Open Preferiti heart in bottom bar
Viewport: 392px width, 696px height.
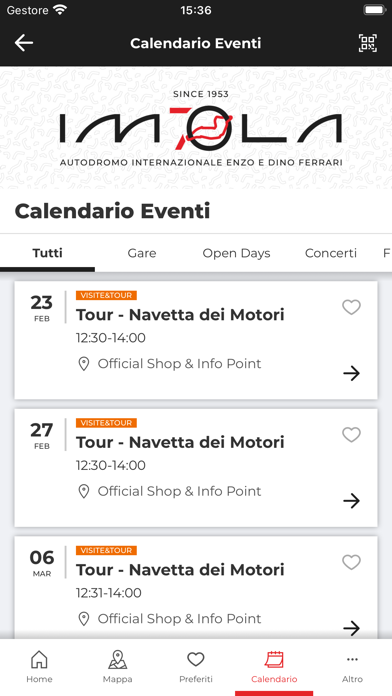tap(196, 667)
